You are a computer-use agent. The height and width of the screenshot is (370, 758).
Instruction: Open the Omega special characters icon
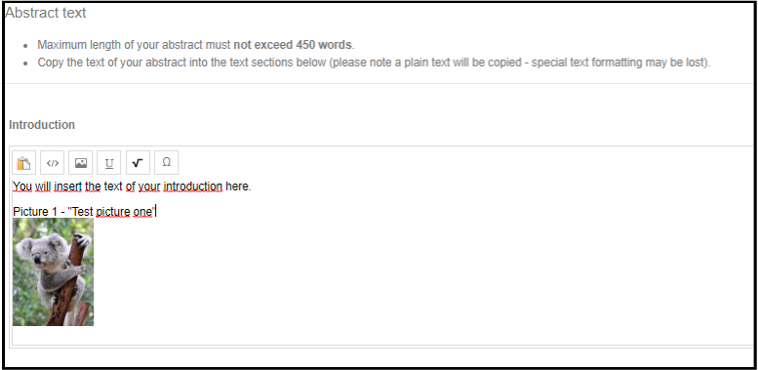coord(166,163)
